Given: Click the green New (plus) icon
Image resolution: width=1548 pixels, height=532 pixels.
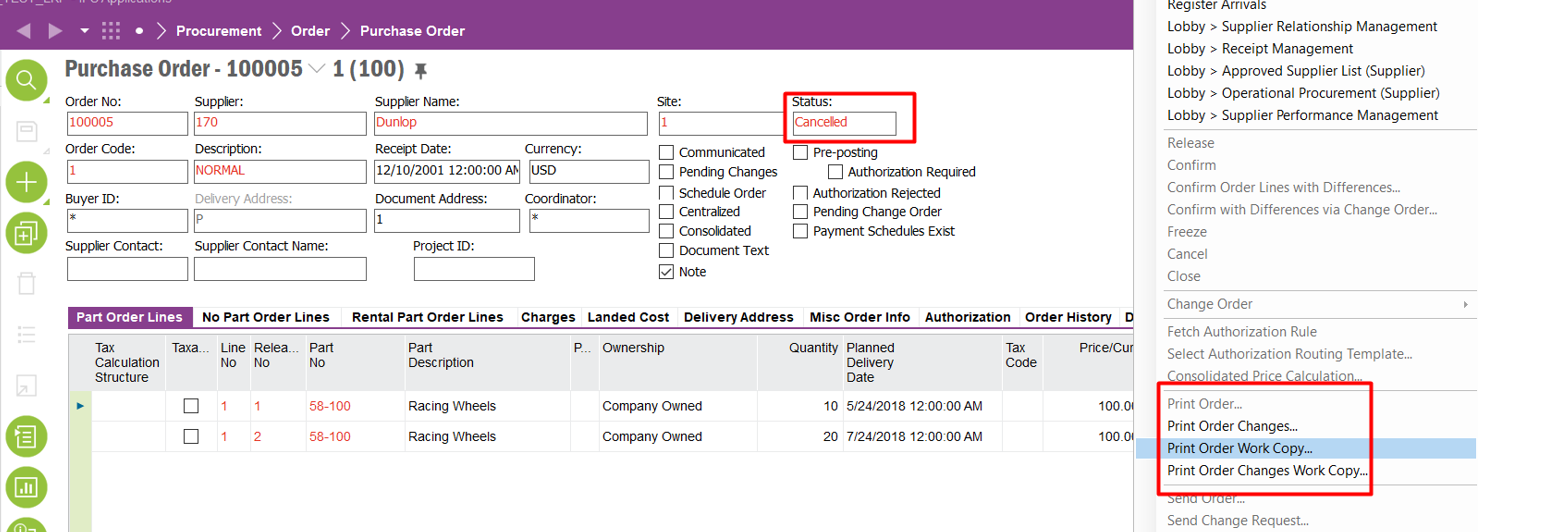Looking at the screenshot, I should tap(26, 182).
